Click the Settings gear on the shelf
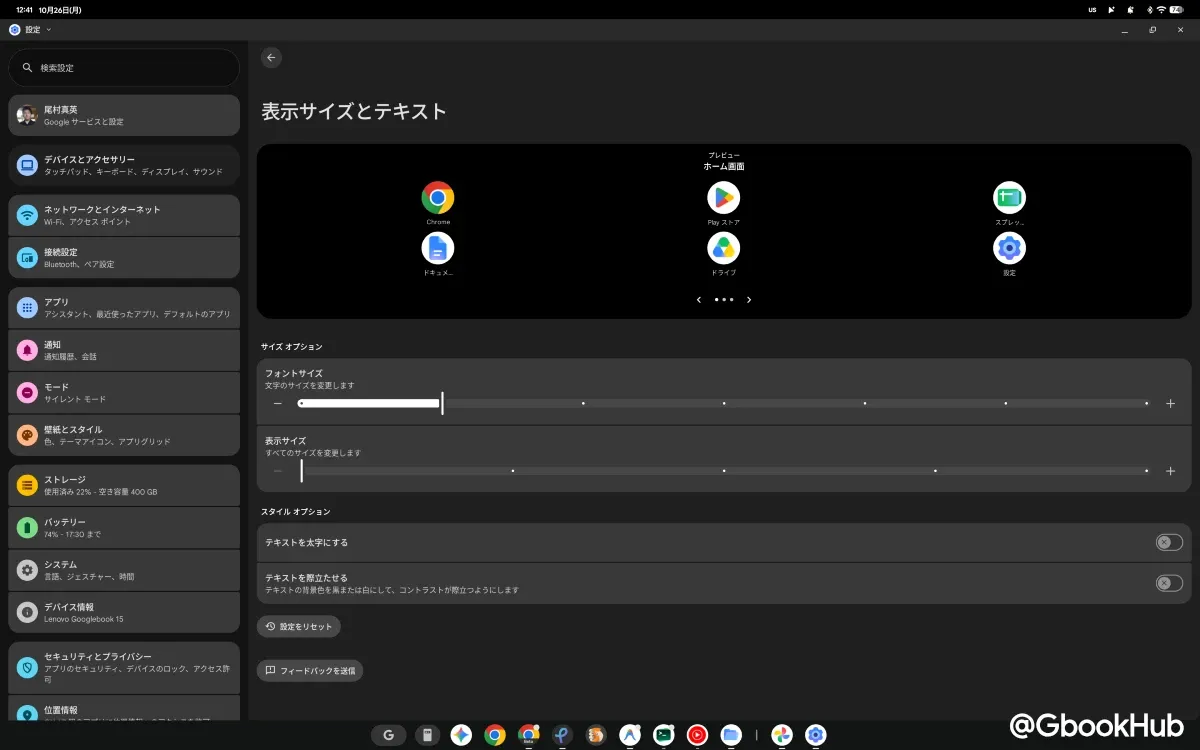Screen dimensions: 1200x750 816,735
